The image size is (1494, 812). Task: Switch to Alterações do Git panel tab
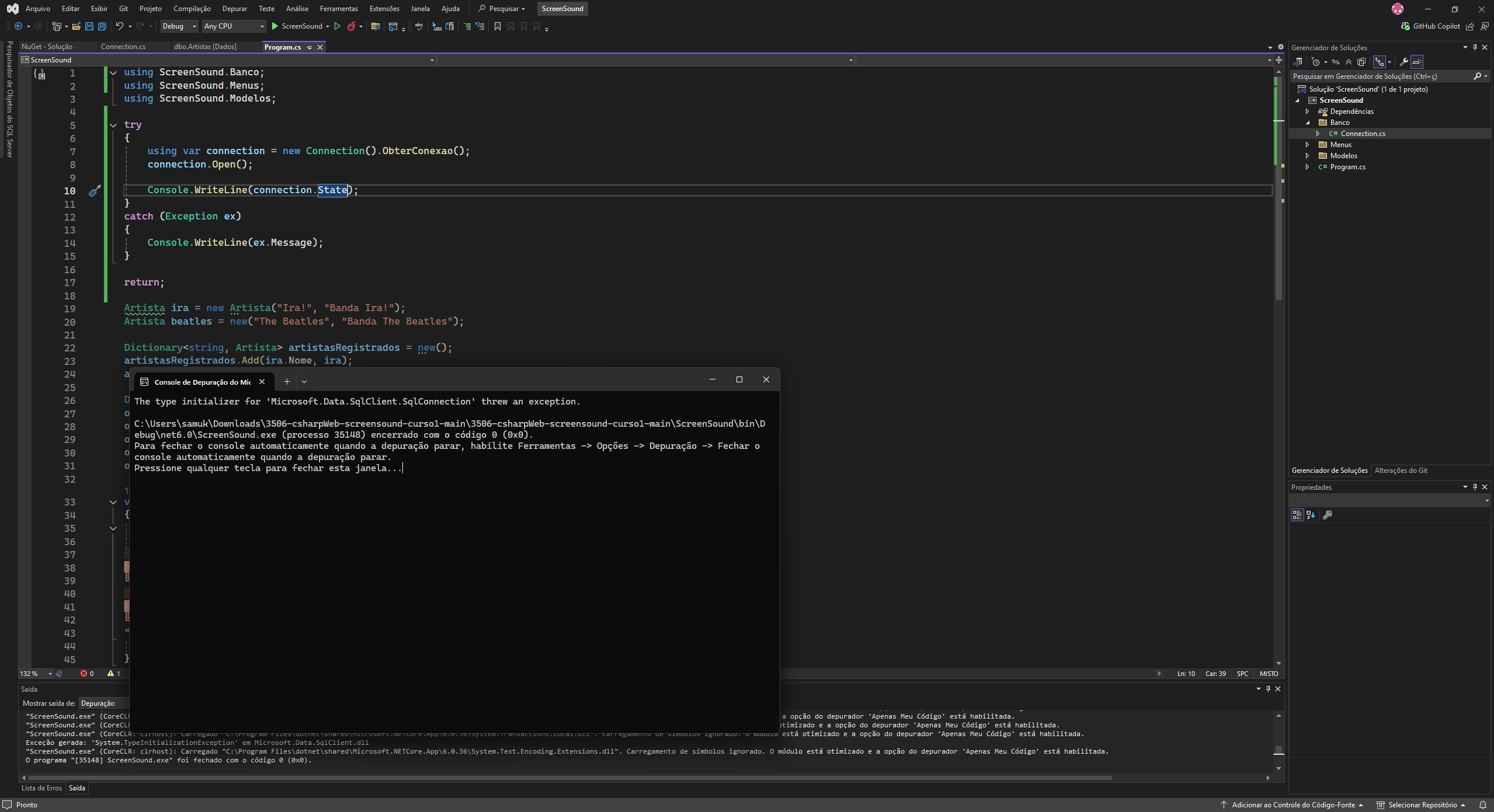[x=1401, y=471]
